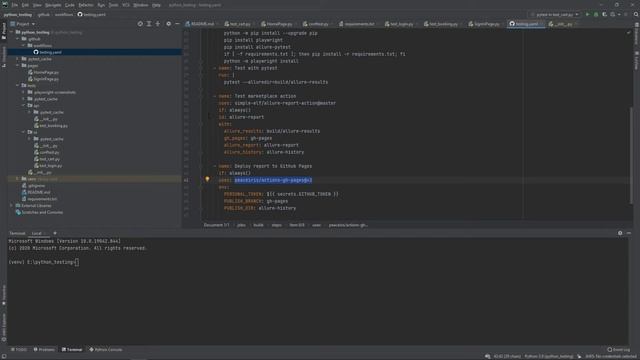640x360 pixels.
Task: Click Collapse All in Project panel toolbar
Action: click(x=158, y=24)
